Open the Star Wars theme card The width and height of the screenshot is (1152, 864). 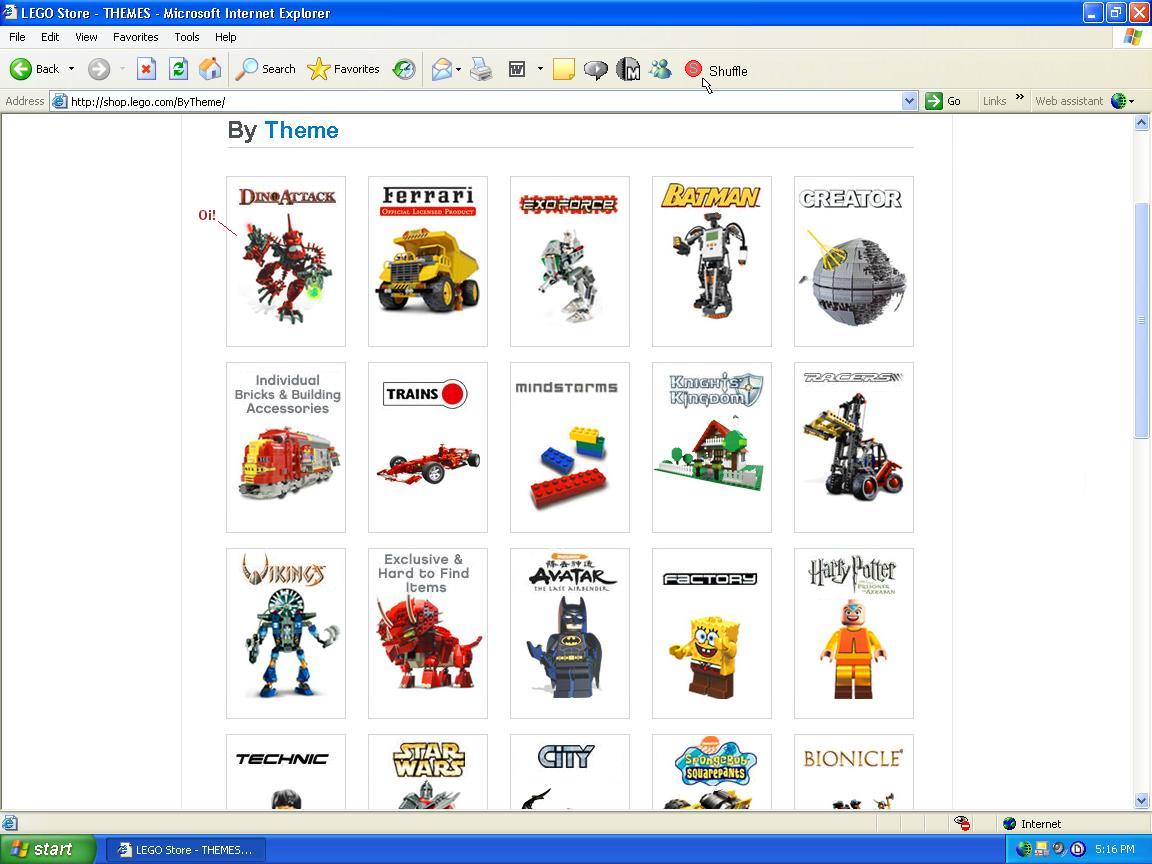click(428, 772)
